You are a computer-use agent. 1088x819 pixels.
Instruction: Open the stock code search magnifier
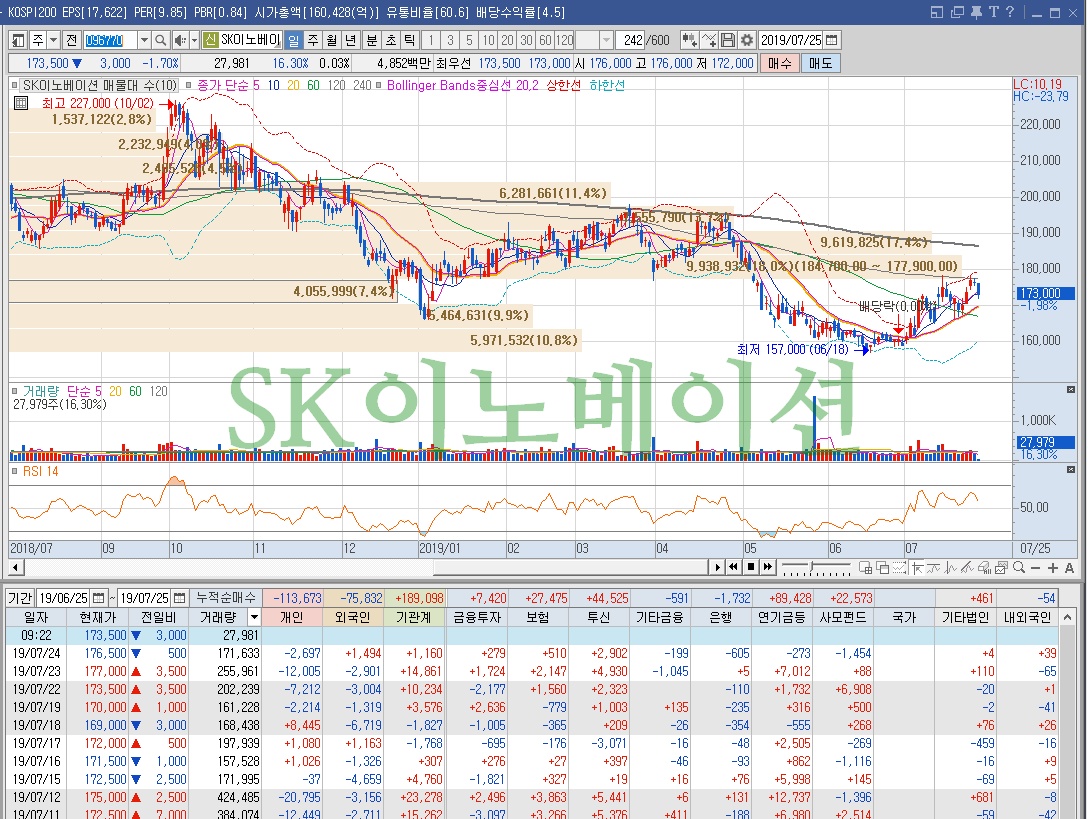[160, 40]
